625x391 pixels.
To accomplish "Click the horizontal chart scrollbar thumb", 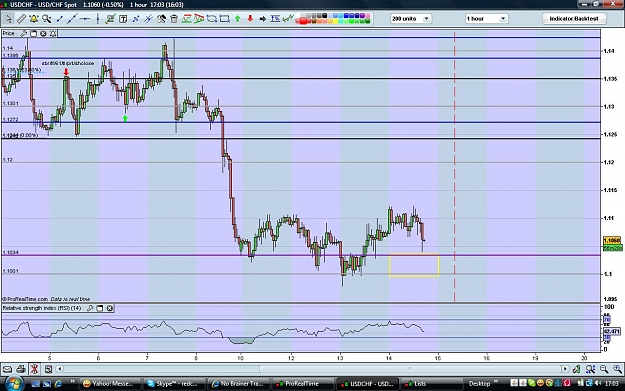I will tap(410, 369).
